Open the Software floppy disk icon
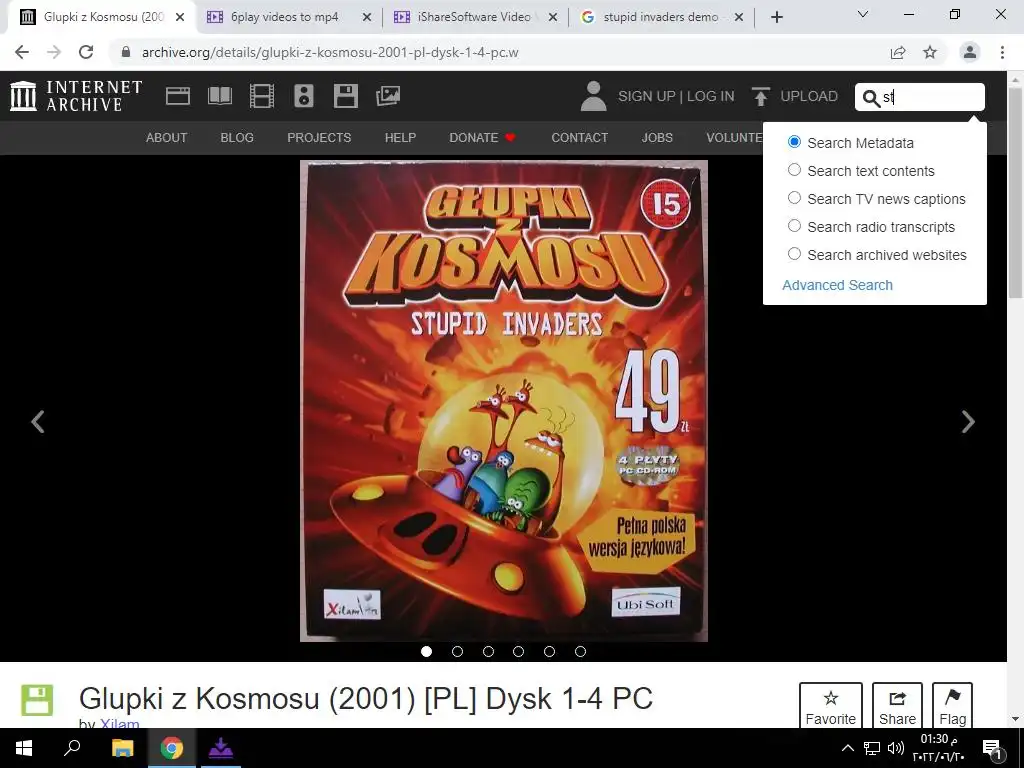Image resolution: width=1024 pixels, height=768 pixels. [x=345, y=96]
